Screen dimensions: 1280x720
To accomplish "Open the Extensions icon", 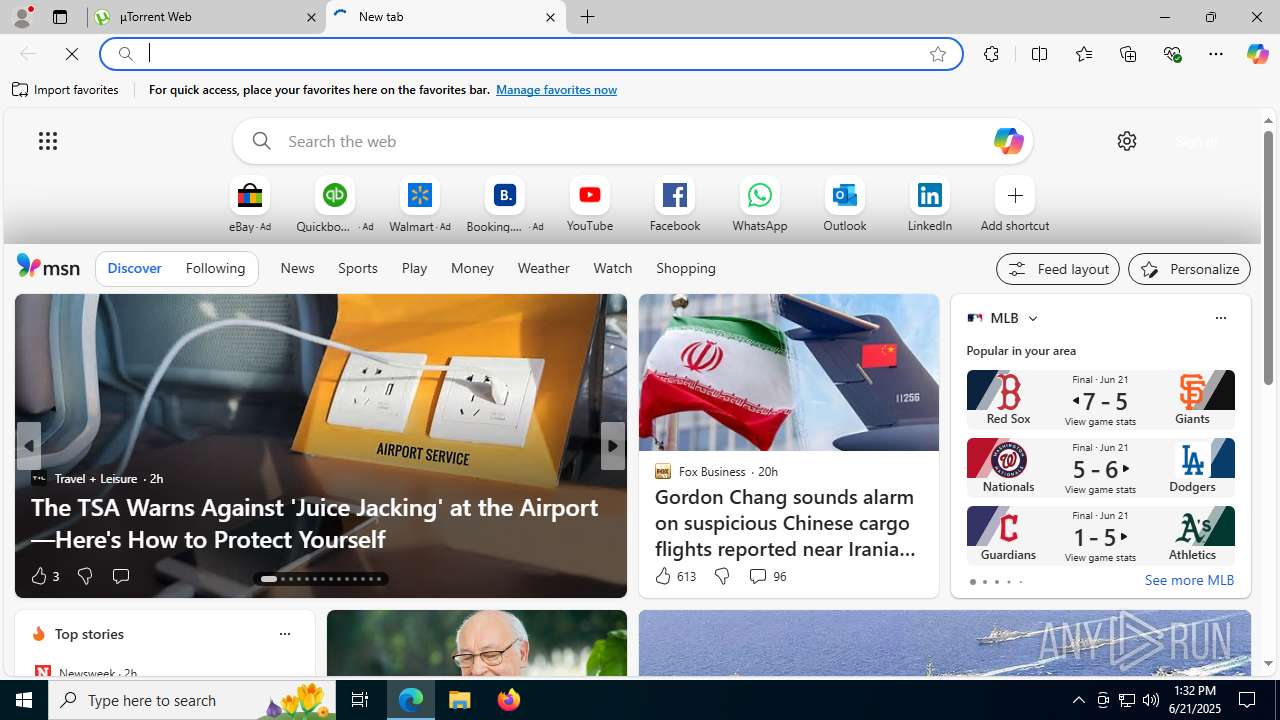I will 991,54.
